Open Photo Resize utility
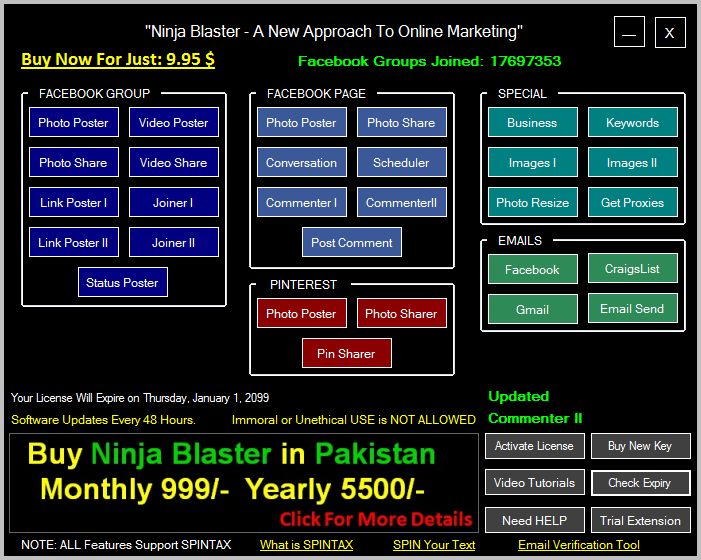 click(533, 202)
